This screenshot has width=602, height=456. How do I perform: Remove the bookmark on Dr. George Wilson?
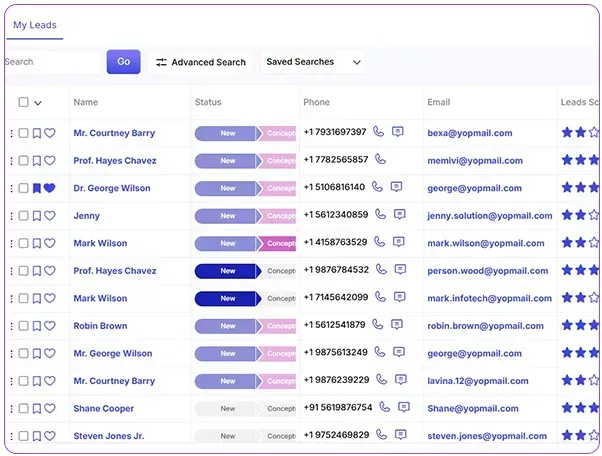point(36,188)
